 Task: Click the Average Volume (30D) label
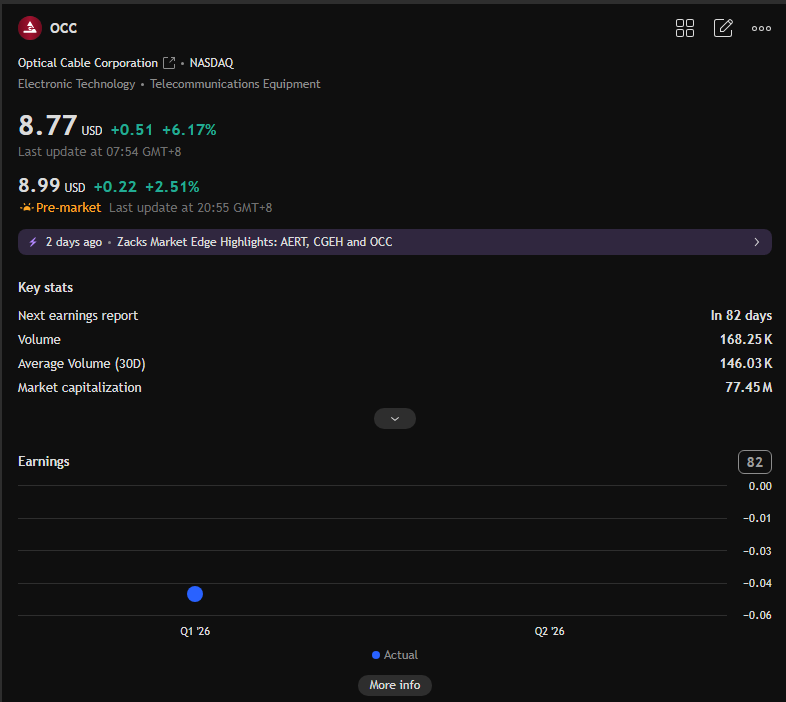coord(82,364)
